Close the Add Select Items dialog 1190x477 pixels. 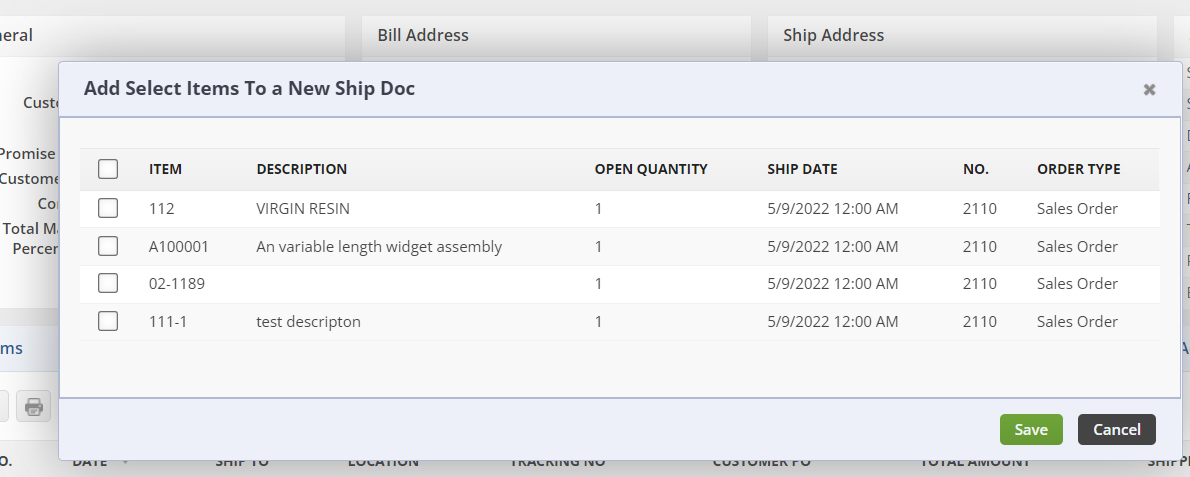(x=1149, y=90)
